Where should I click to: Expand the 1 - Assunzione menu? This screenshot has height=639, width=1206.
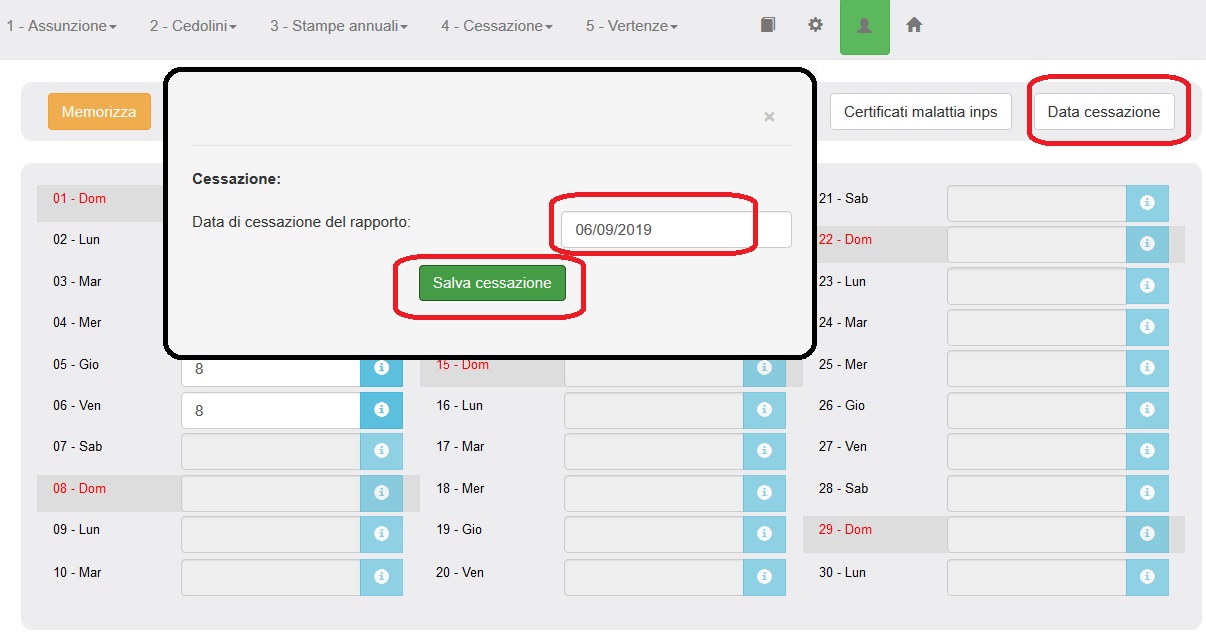tap(61, 26)
